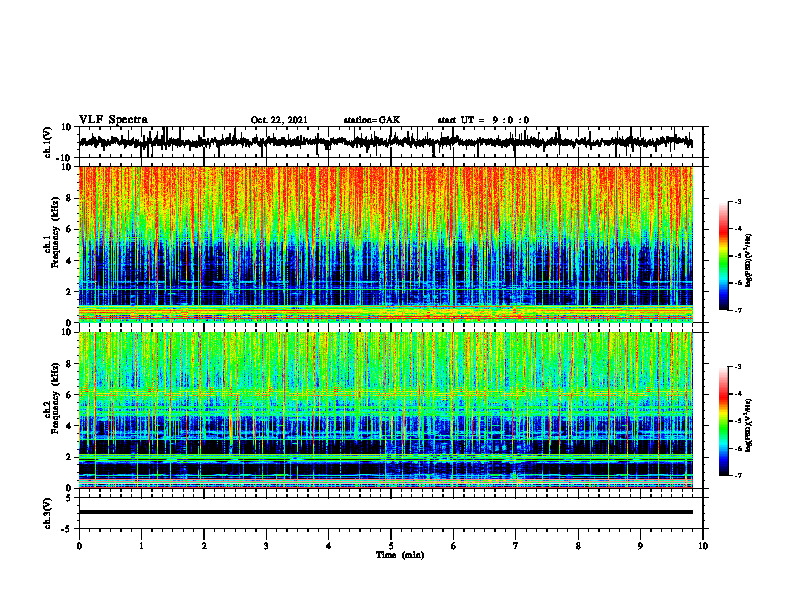Click the "-7" label on ch.2 color scale

(x=737, y=476)
